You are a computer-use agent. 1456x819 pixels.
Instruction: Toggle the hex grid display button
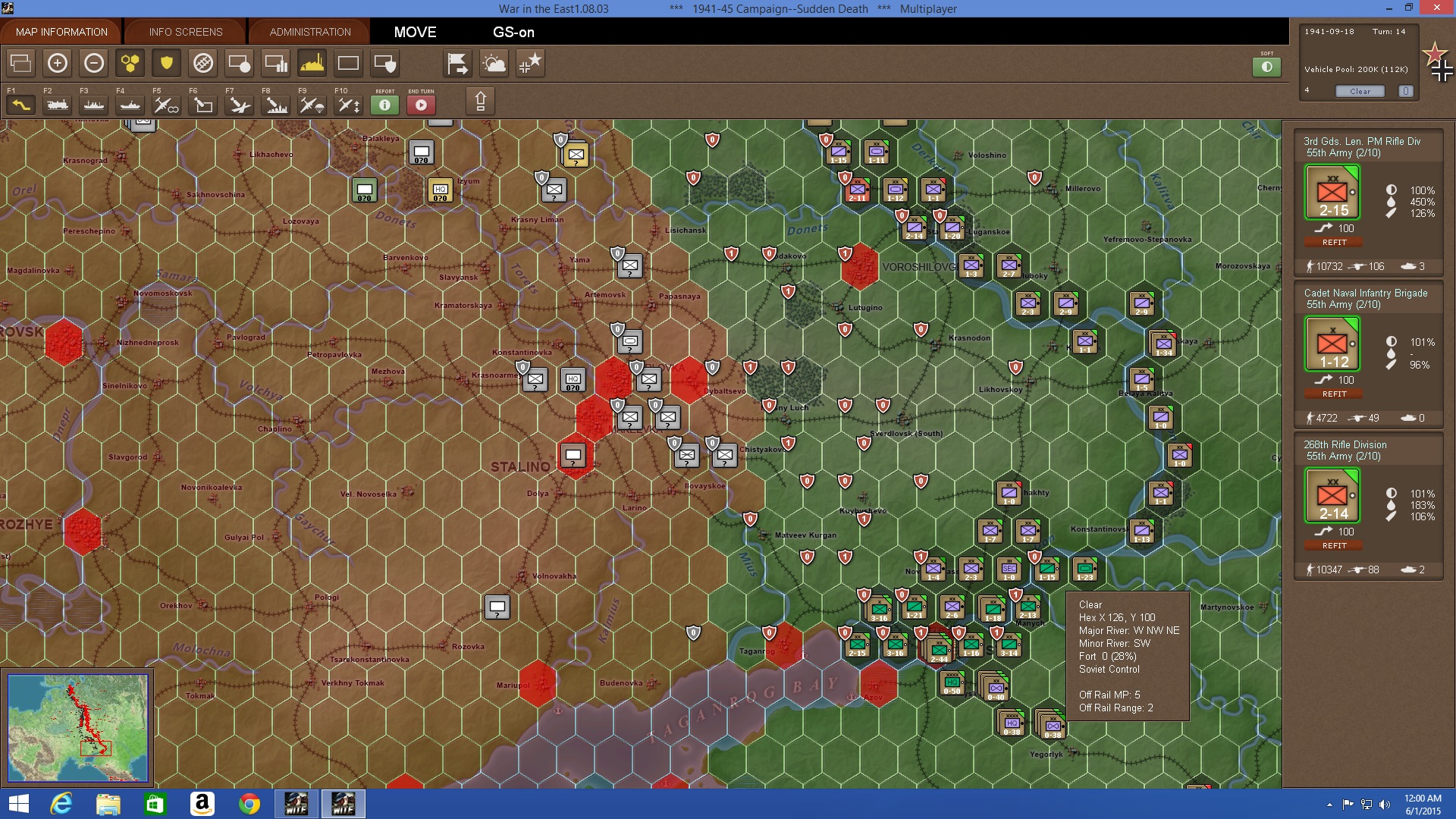[130, 63]
